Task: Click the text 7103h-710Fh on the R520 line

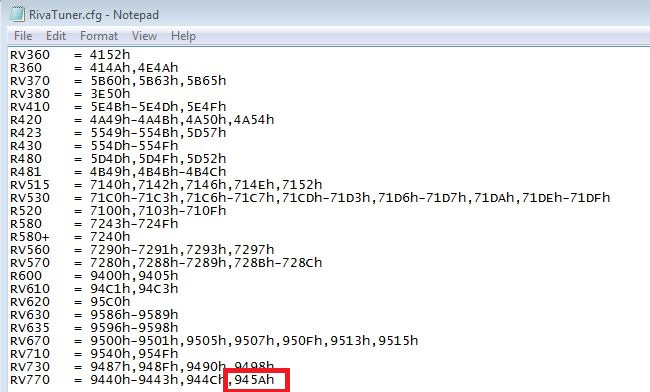Action: [x=182, y=211]
